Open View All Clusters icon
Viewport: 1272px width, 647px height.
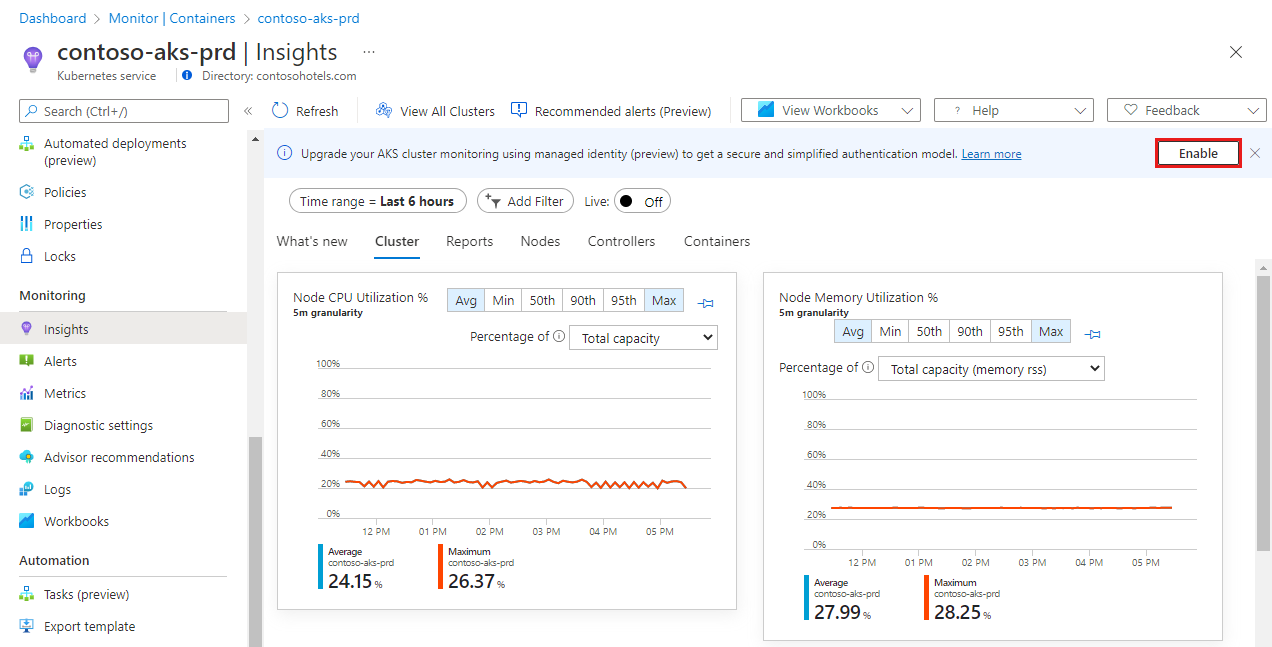click(x=384, y=111)
